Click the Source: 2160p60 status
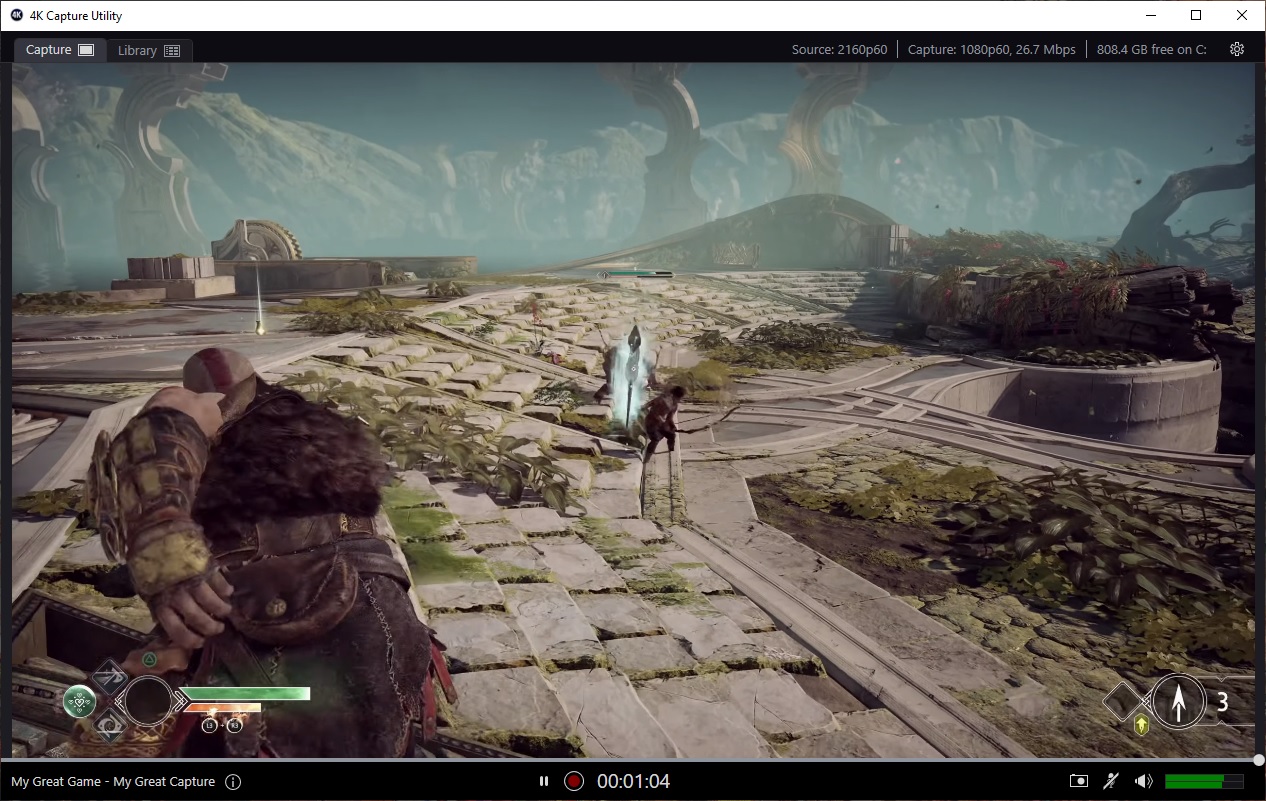 (839, 49)
